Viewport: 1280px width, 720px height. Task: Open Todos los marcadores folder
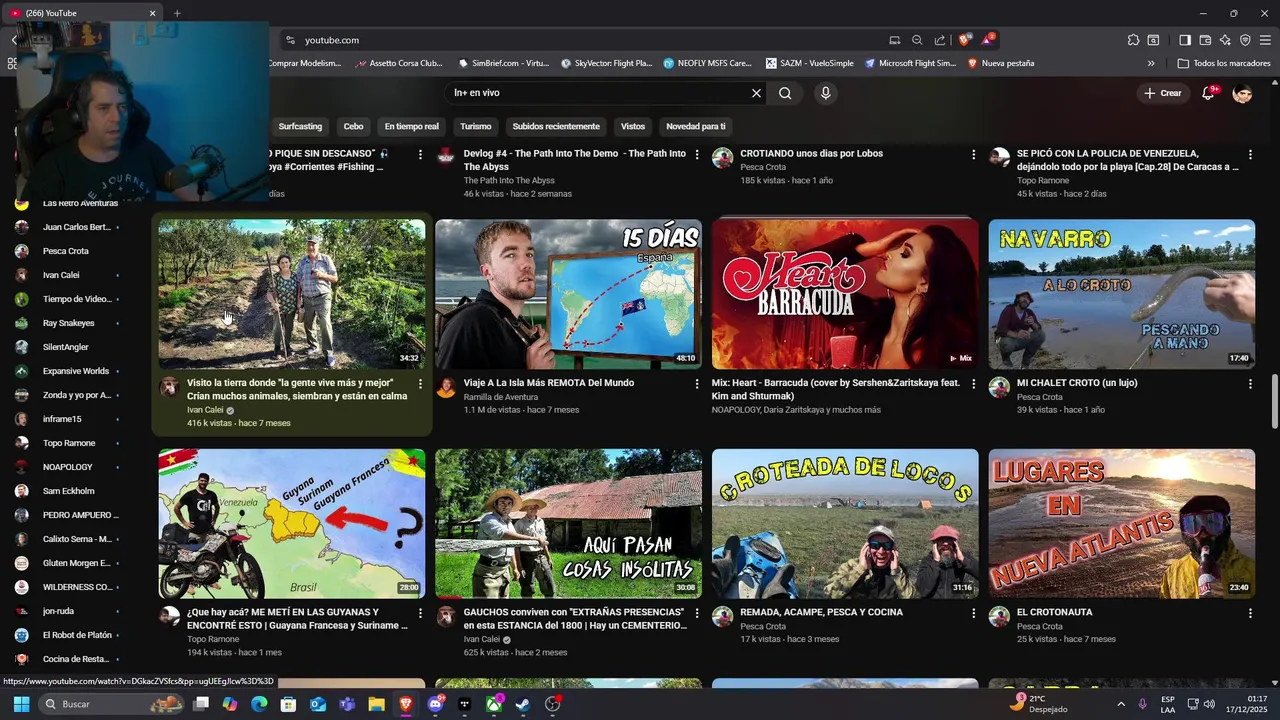(1224, 63)
